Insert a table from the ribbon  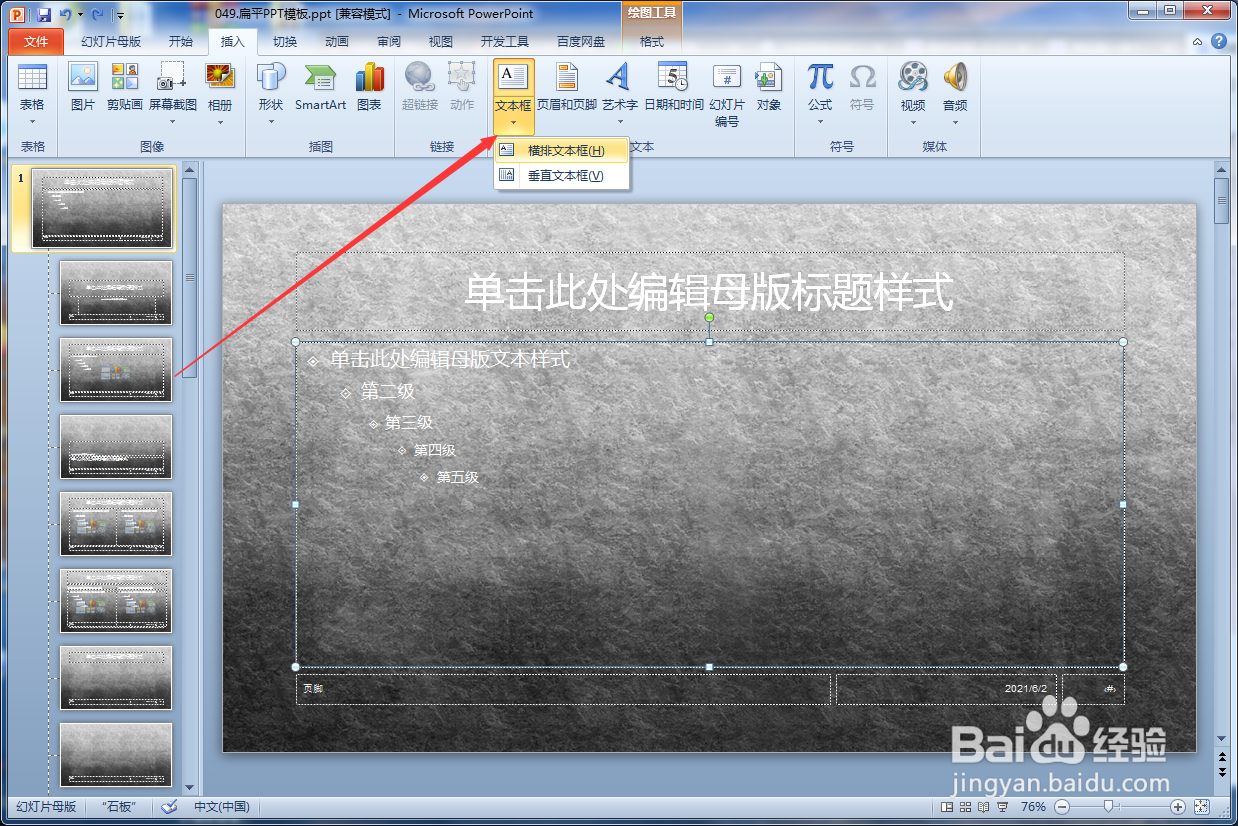(x=32, y=86)
